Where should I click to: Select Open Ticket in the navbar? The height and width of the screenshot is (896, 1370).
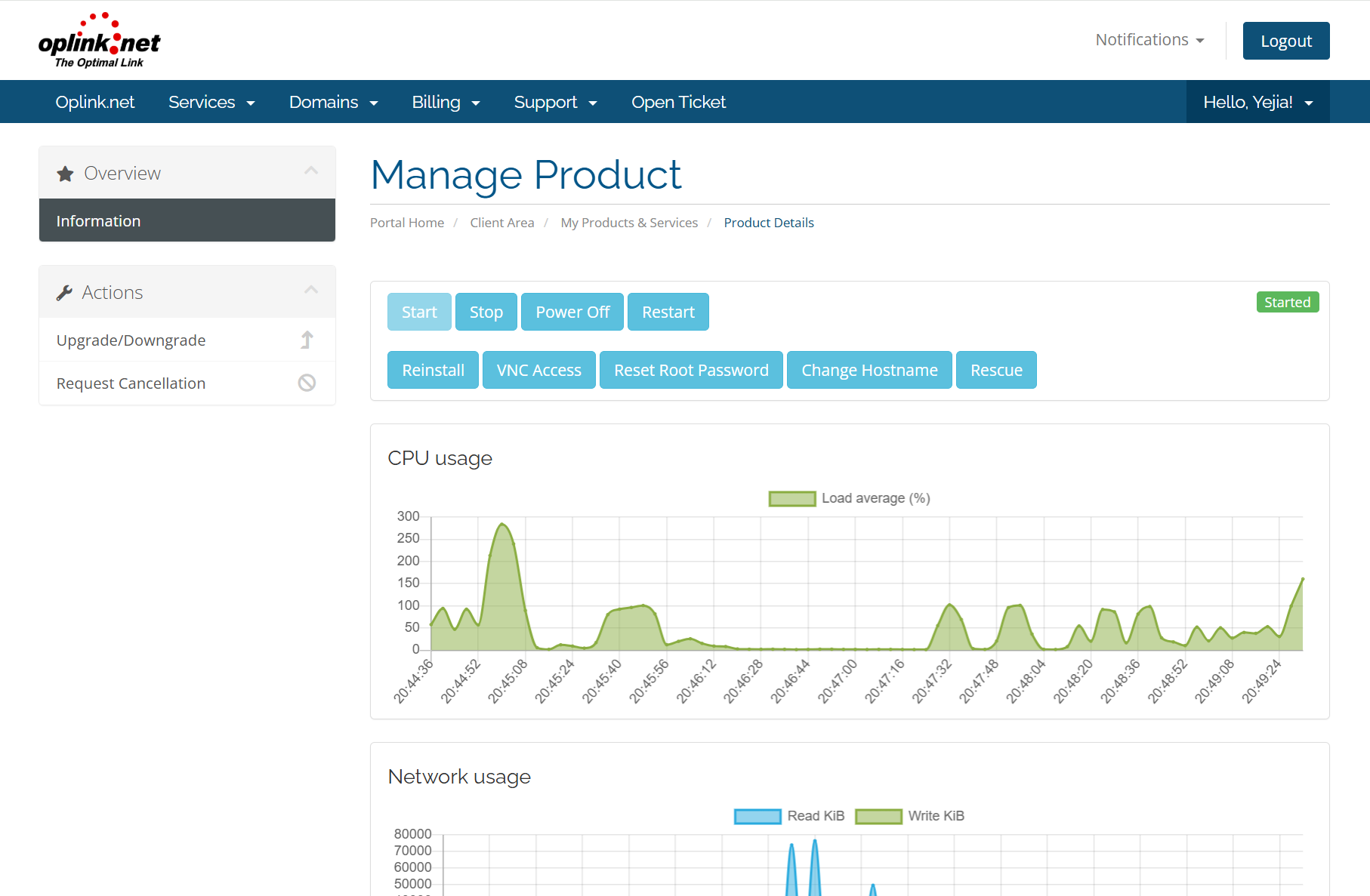pyautogui.click(x=678, y=102)
